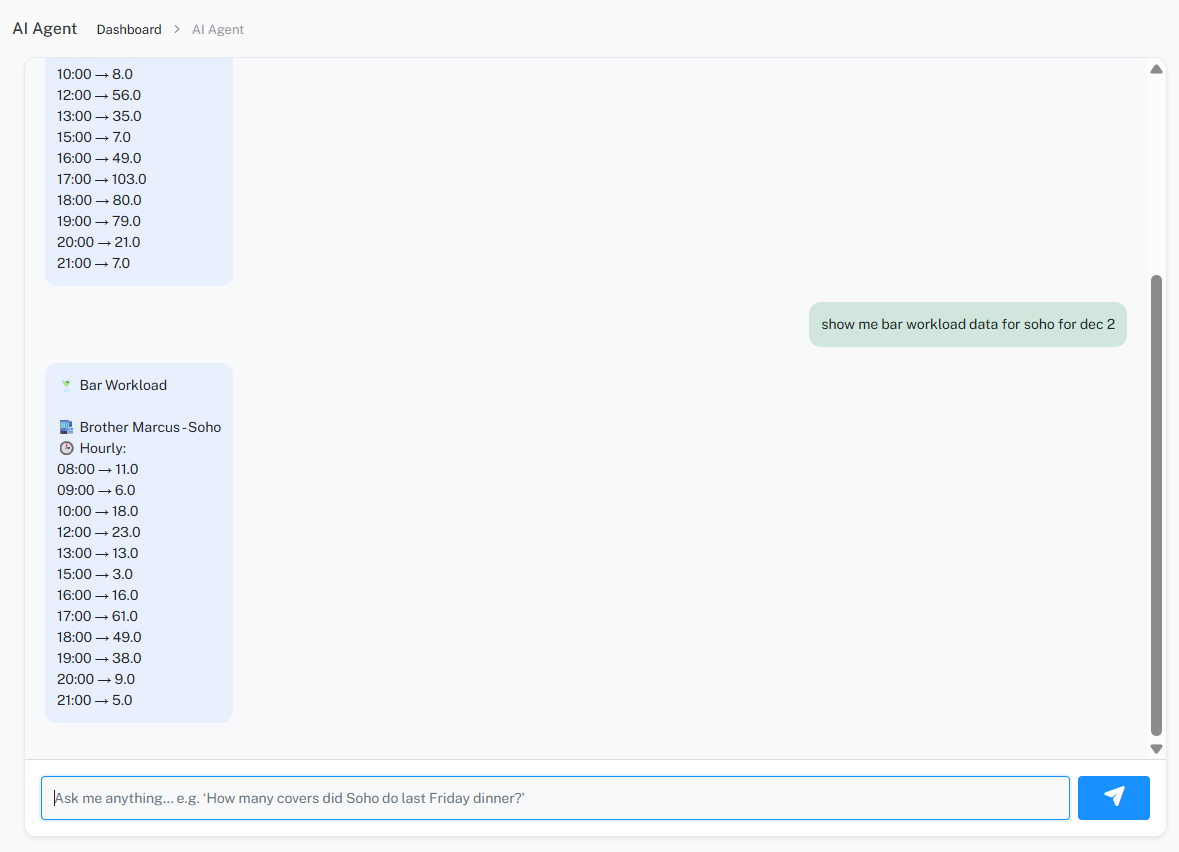This screenshot has height=852, width=1179.
Task: Click the 12:00 → 56.0 row
Action: pyautogui.click(x=99, y=96)
